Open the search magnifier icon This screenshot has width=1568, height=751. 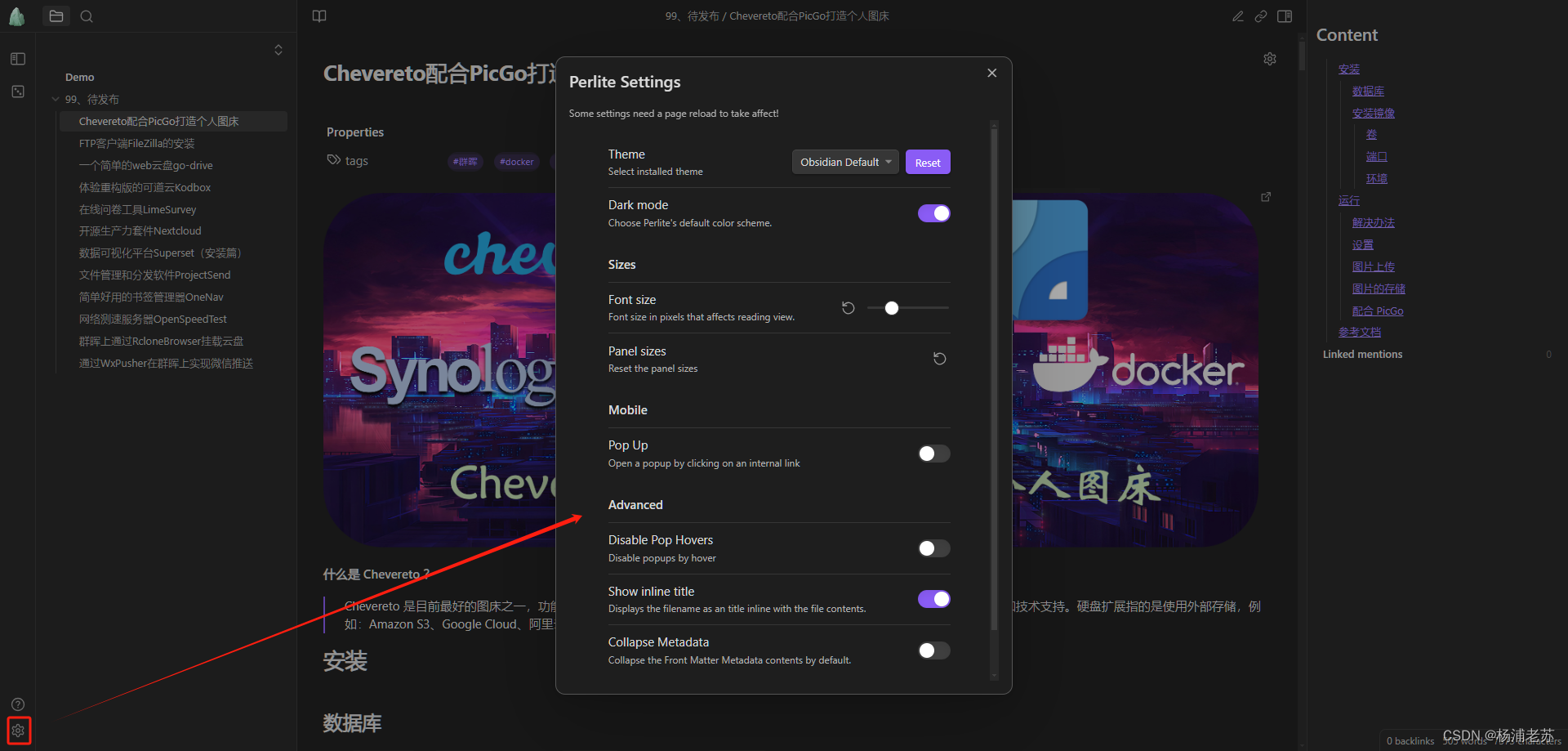(x=87, y=16)
